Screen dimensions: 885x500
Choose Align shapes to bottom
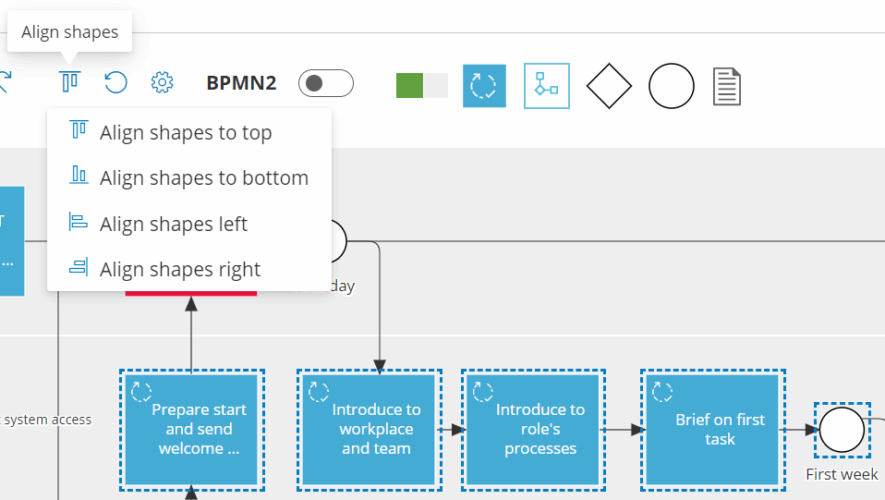click(203, 178)
